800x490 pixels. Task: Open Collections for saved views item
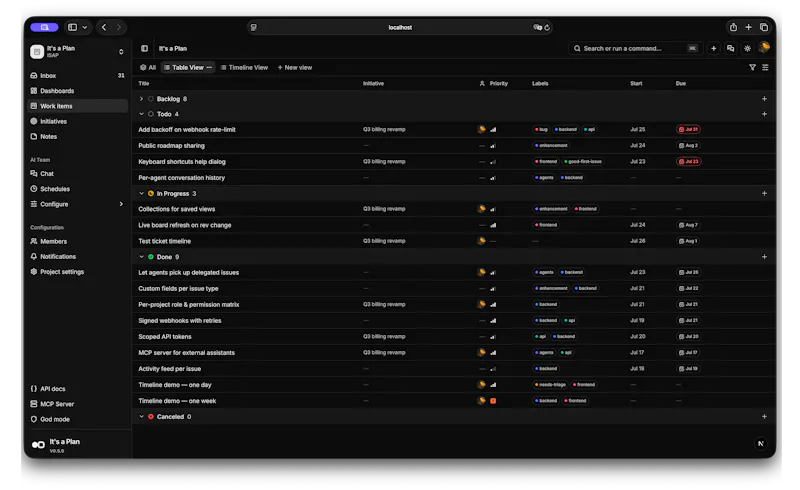[x=177, y=209]
